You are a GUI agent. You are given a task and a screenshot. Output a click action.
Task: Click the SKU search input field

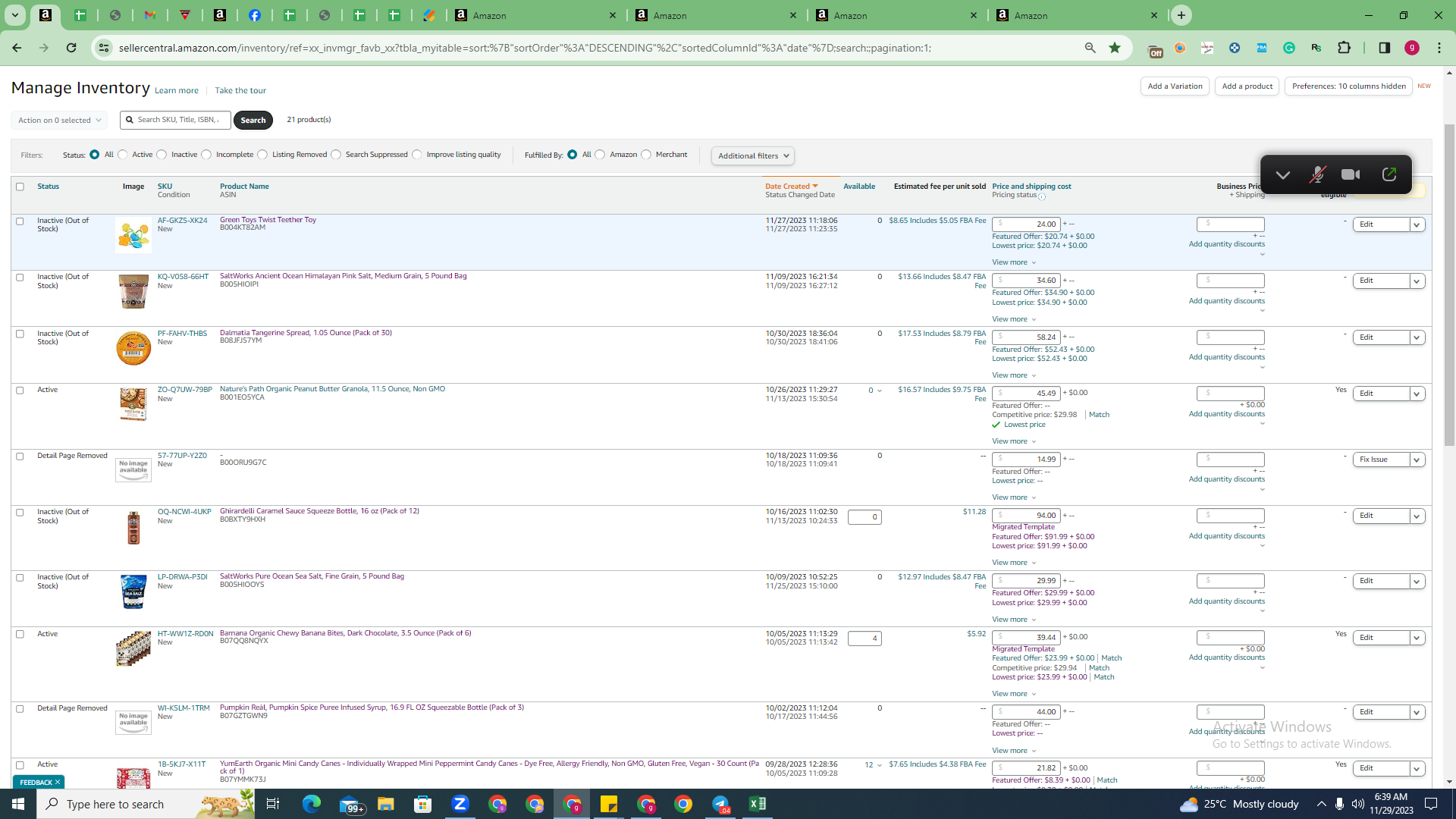[x=175, y=121]
